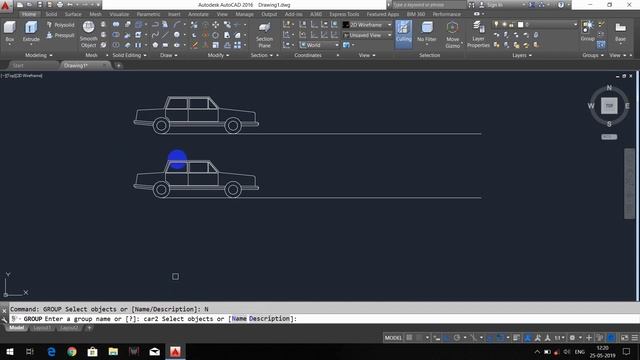640x360 pixels.
Task: Click the vertical scrollbar in drawing viewport
Action: tap(629, 184)
